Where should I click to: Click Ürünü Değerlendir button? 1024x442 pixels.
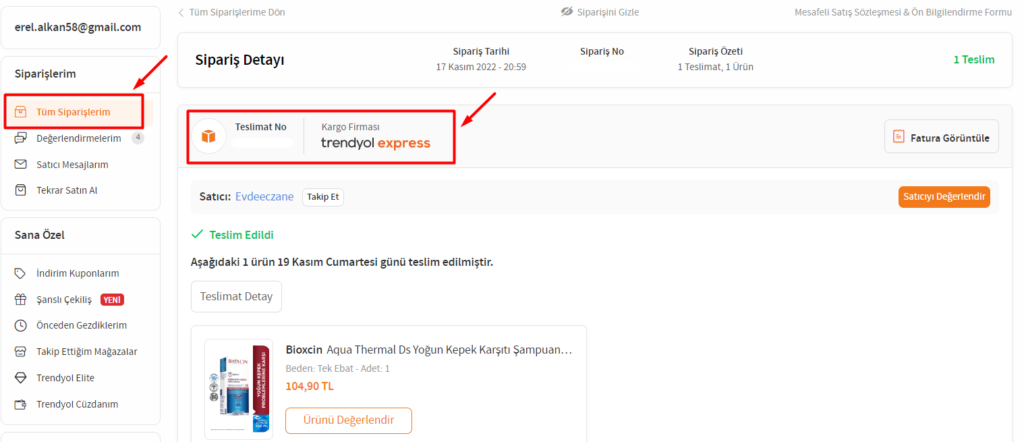click(x=349, y=420)
